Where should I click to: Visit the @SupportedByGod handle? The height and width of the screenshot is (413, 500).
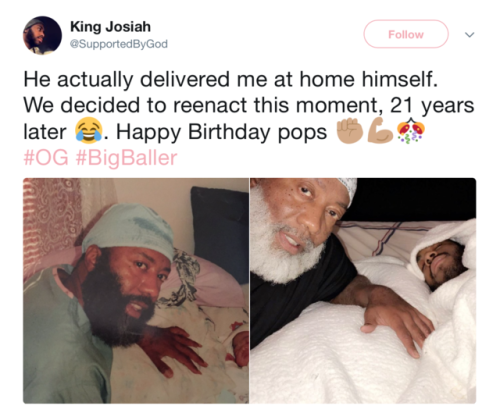coord(119,44)
